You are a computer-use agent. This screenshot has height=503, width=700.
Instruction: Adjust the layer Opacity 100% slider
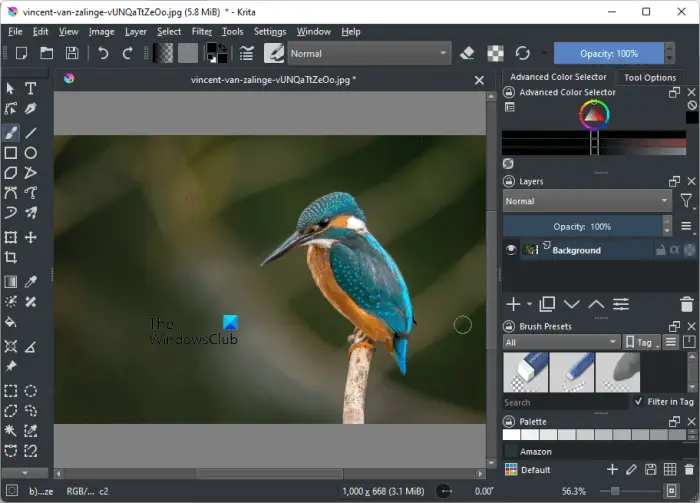click(x=582, y=226)
